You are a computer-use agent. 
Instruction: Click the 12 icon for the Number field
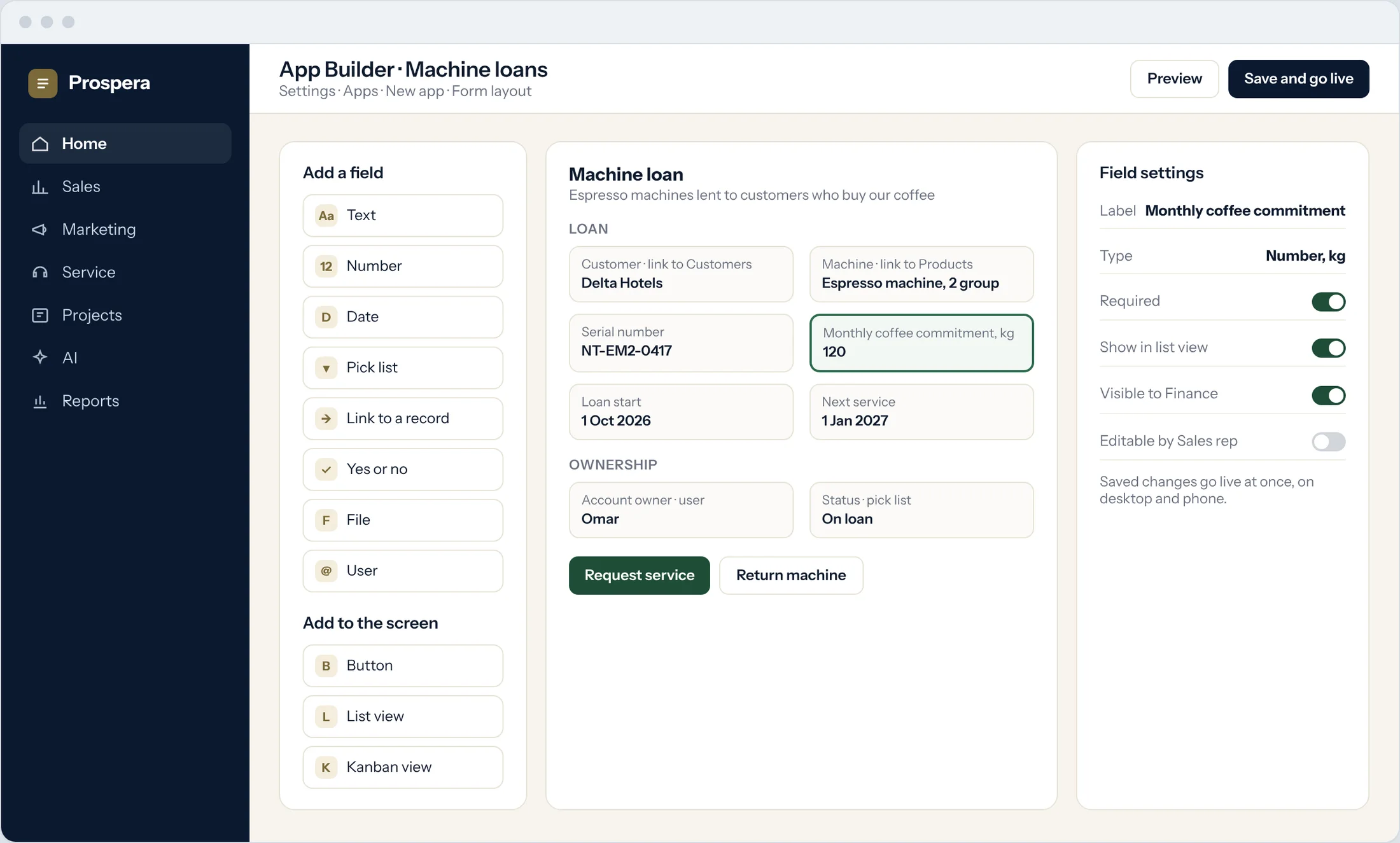tap(326, 267)
